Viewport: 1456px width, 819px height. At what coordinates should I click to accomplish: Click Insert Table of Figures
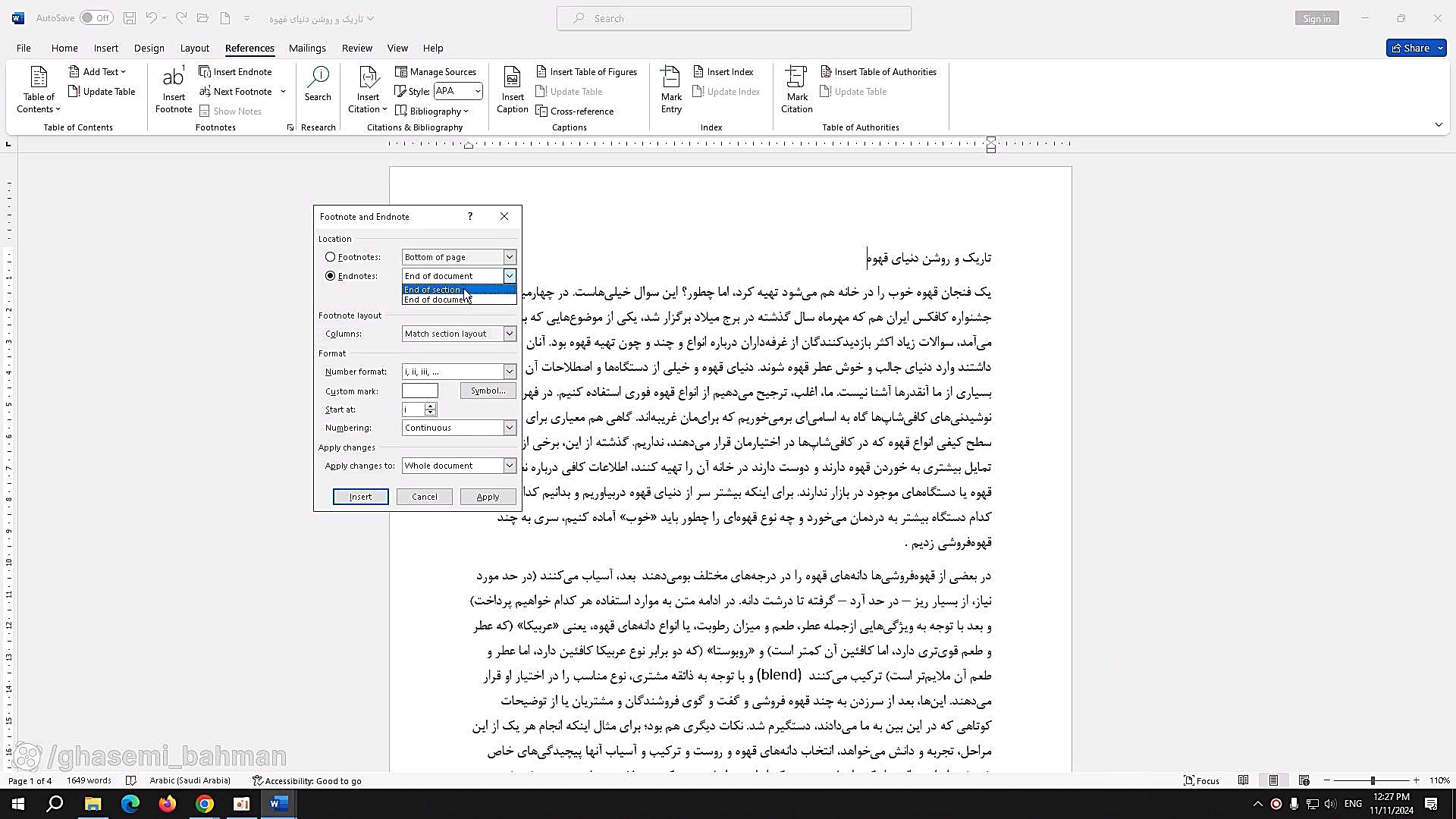tap(586, 71)
